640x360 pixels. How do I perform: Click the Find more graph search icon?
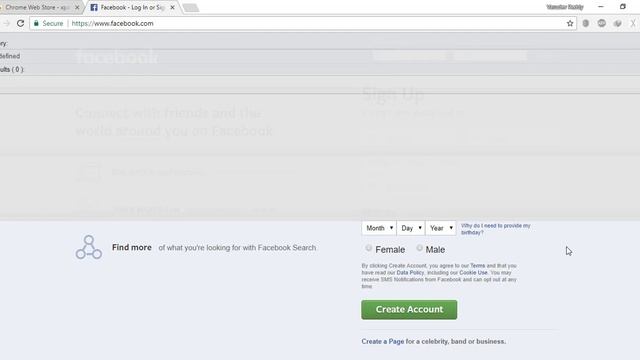tap(89, 247)
